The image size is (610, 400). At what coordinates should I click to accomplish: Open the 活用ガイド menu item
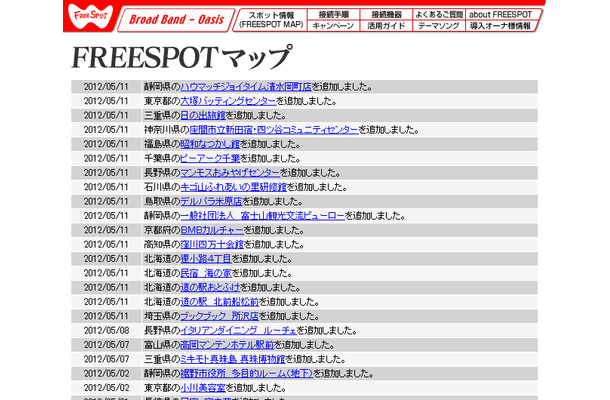[x=386, y=26]
